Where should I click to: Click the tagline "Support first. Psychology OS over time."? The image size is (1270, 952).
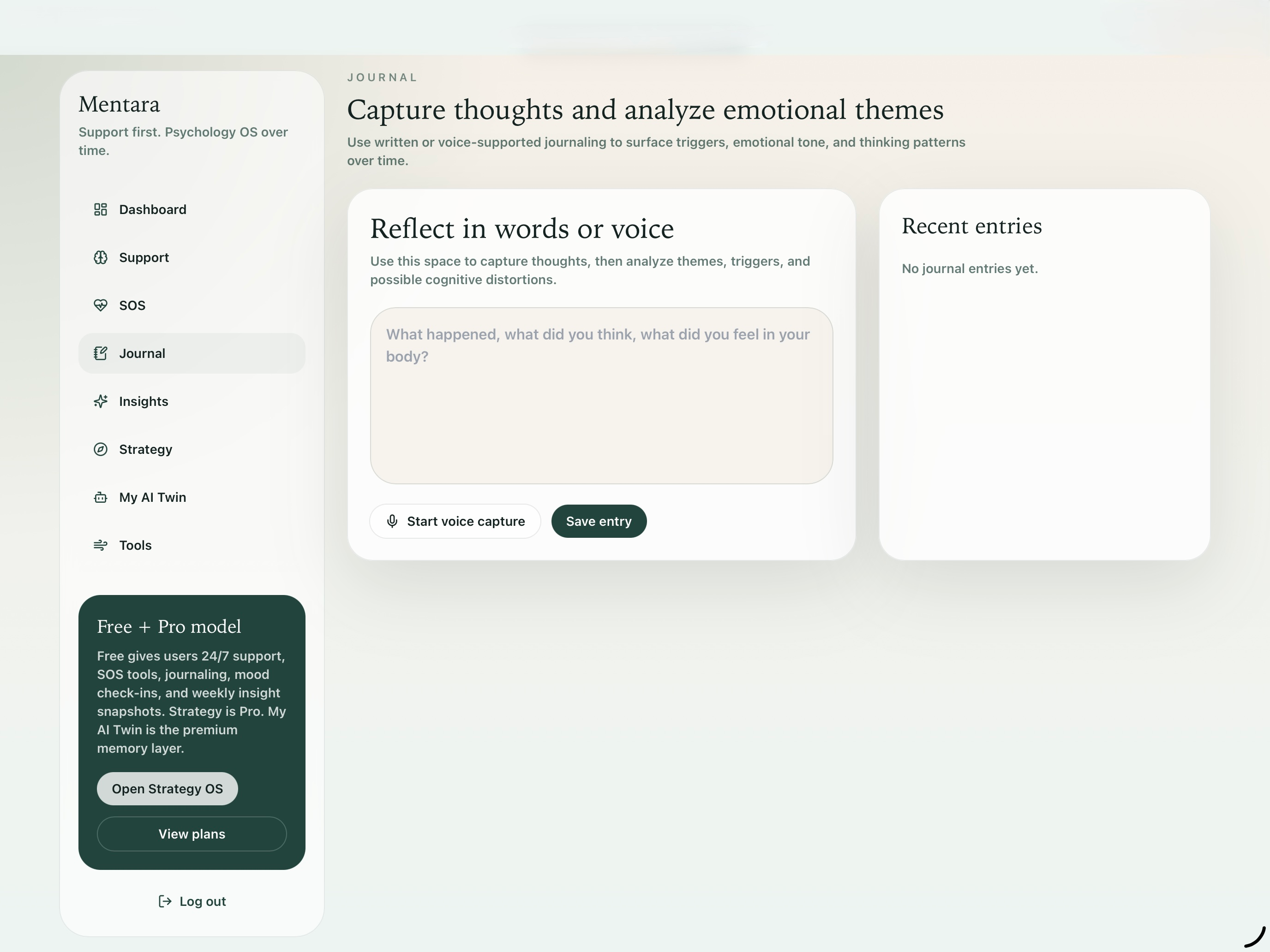click(183, 141)
